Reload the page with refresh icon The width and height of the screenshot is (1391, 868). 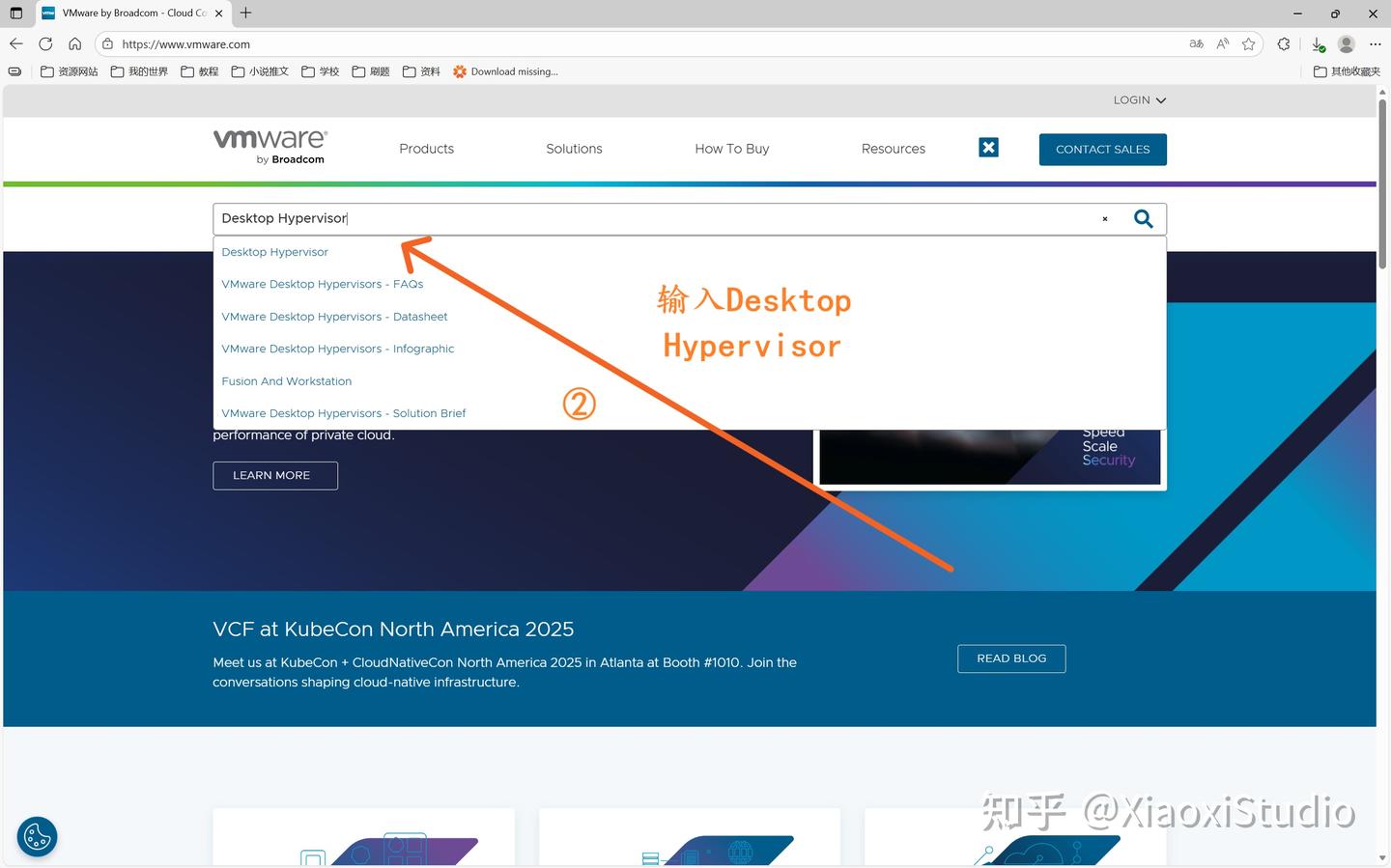[45, 43]
